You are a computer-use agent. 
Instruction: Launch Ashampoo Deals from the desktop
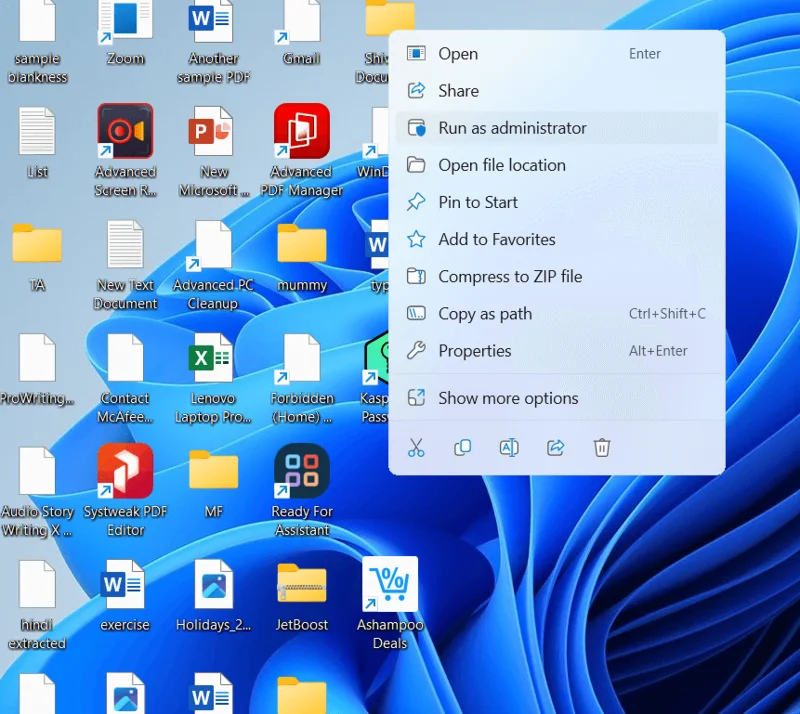[x=388, y=583]
